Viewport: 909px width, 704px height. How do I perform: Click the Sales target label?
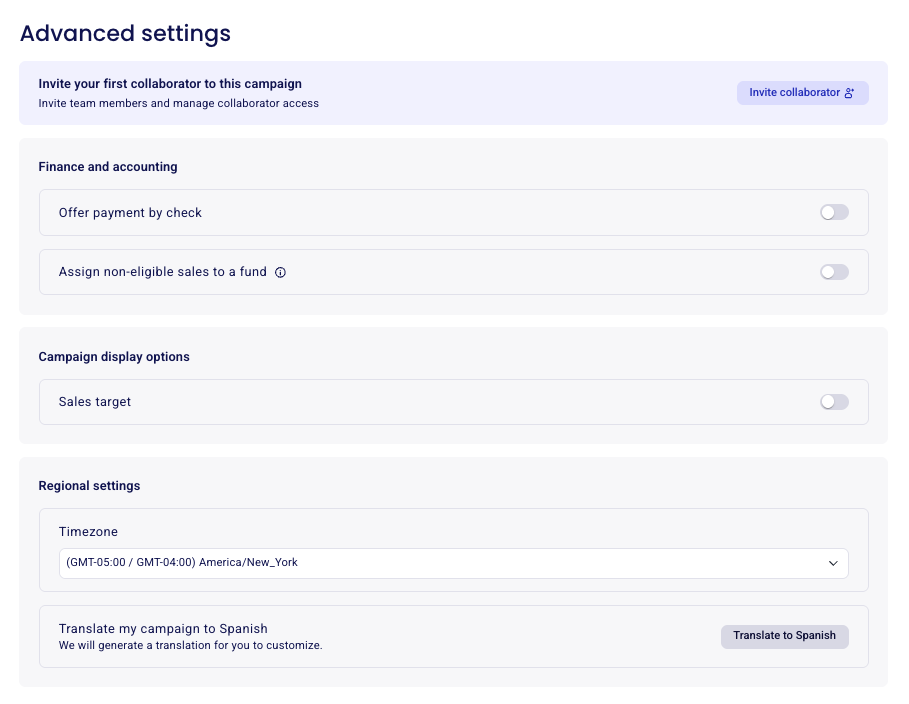click(94, 402)
